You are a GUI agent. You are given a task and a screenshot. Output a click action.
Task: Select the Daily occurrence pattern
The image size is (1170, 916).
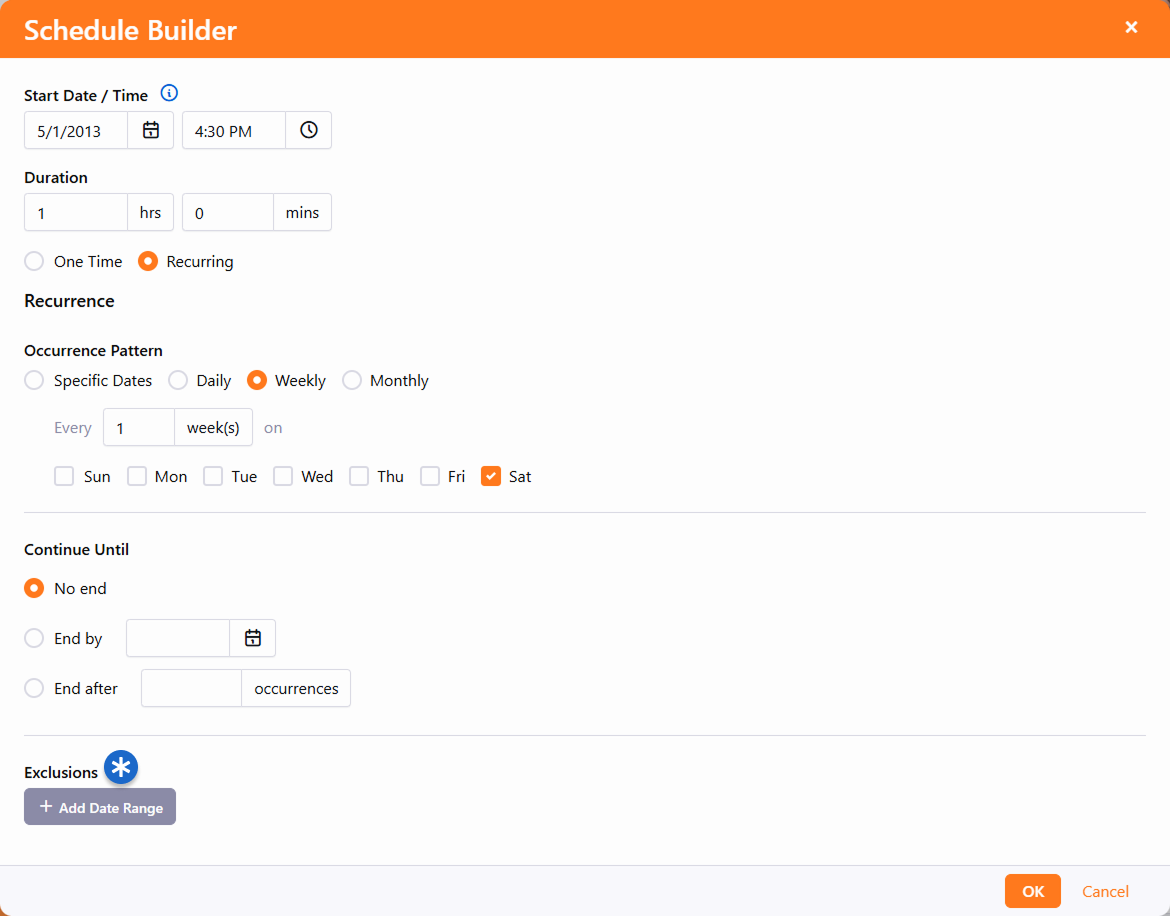[178, 380]
